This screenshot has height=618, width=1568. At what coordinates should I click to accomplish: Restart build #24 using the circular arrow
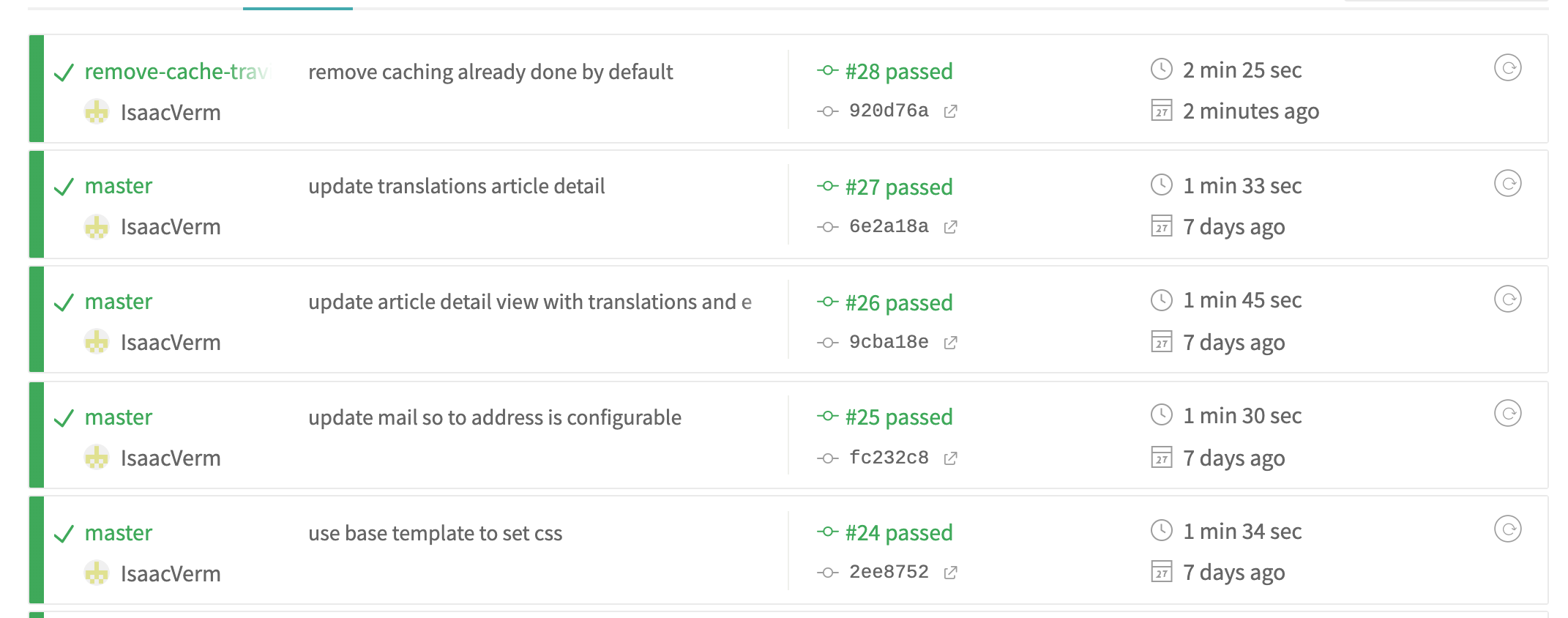point(1507,529)
